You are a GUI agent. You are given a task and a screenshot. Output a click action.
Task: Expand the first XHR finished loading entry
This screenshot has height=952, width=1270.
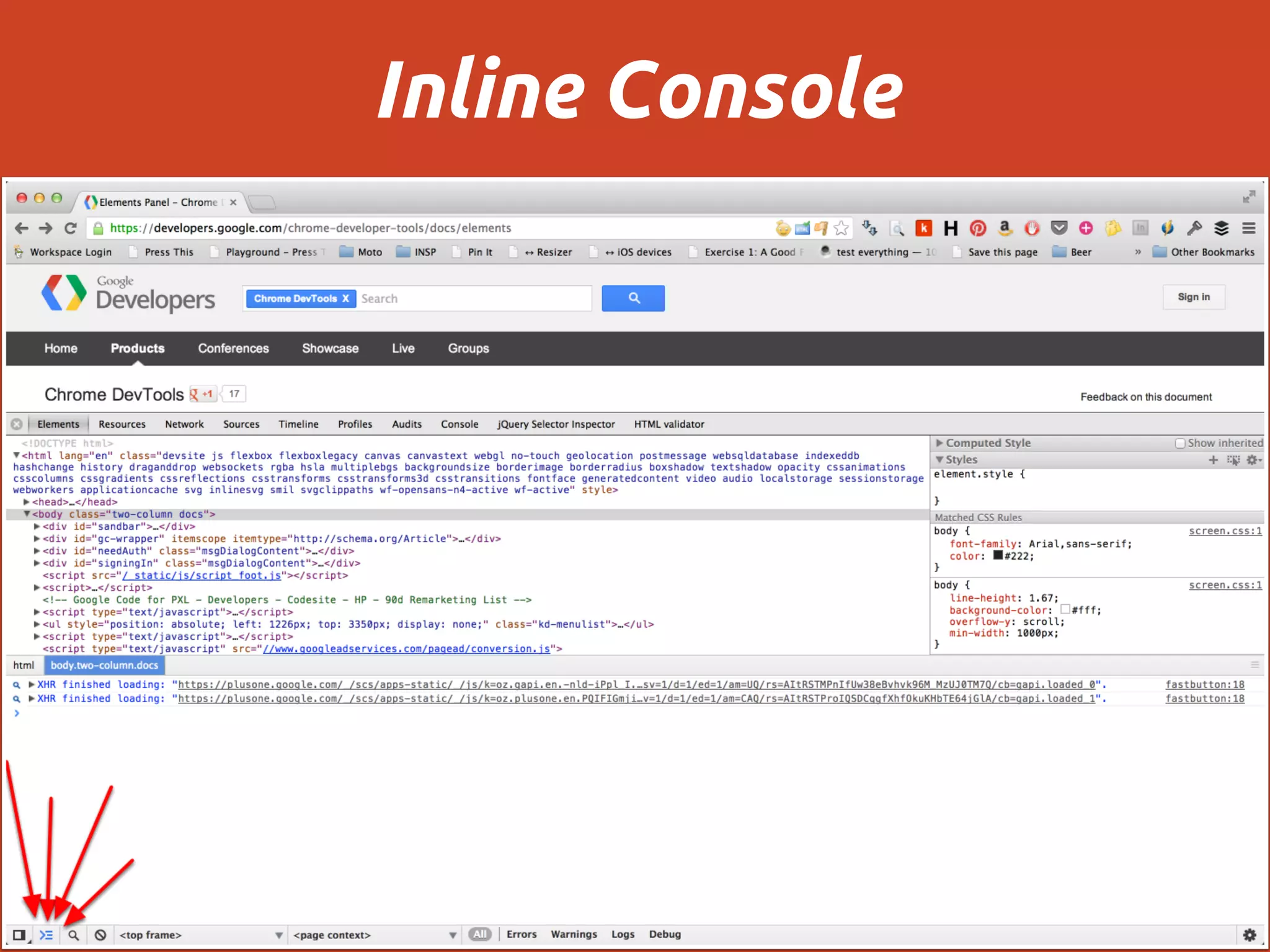[31, 684]
